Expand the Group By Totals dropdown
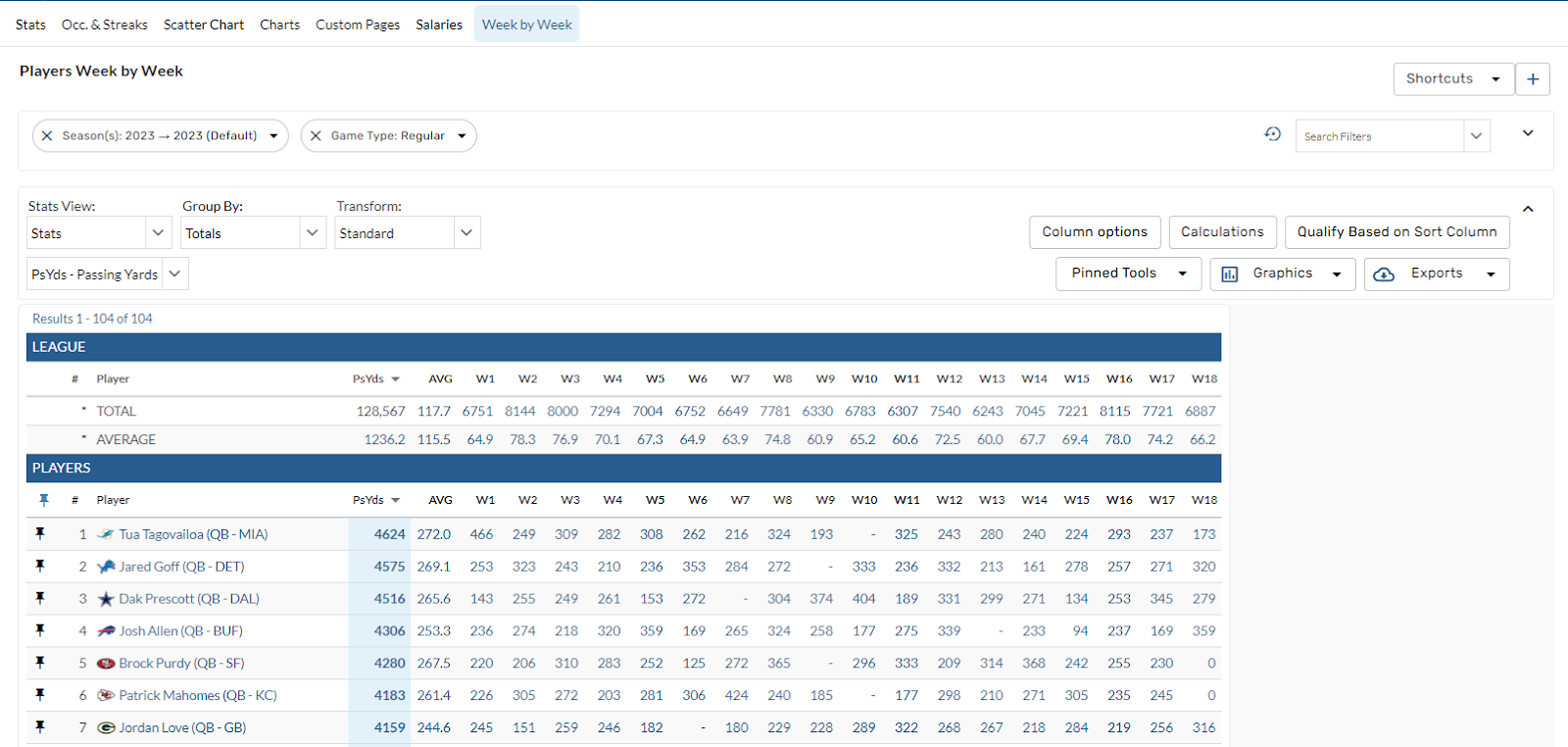The width and height of the screenshot is (1568, 747). 254,233
